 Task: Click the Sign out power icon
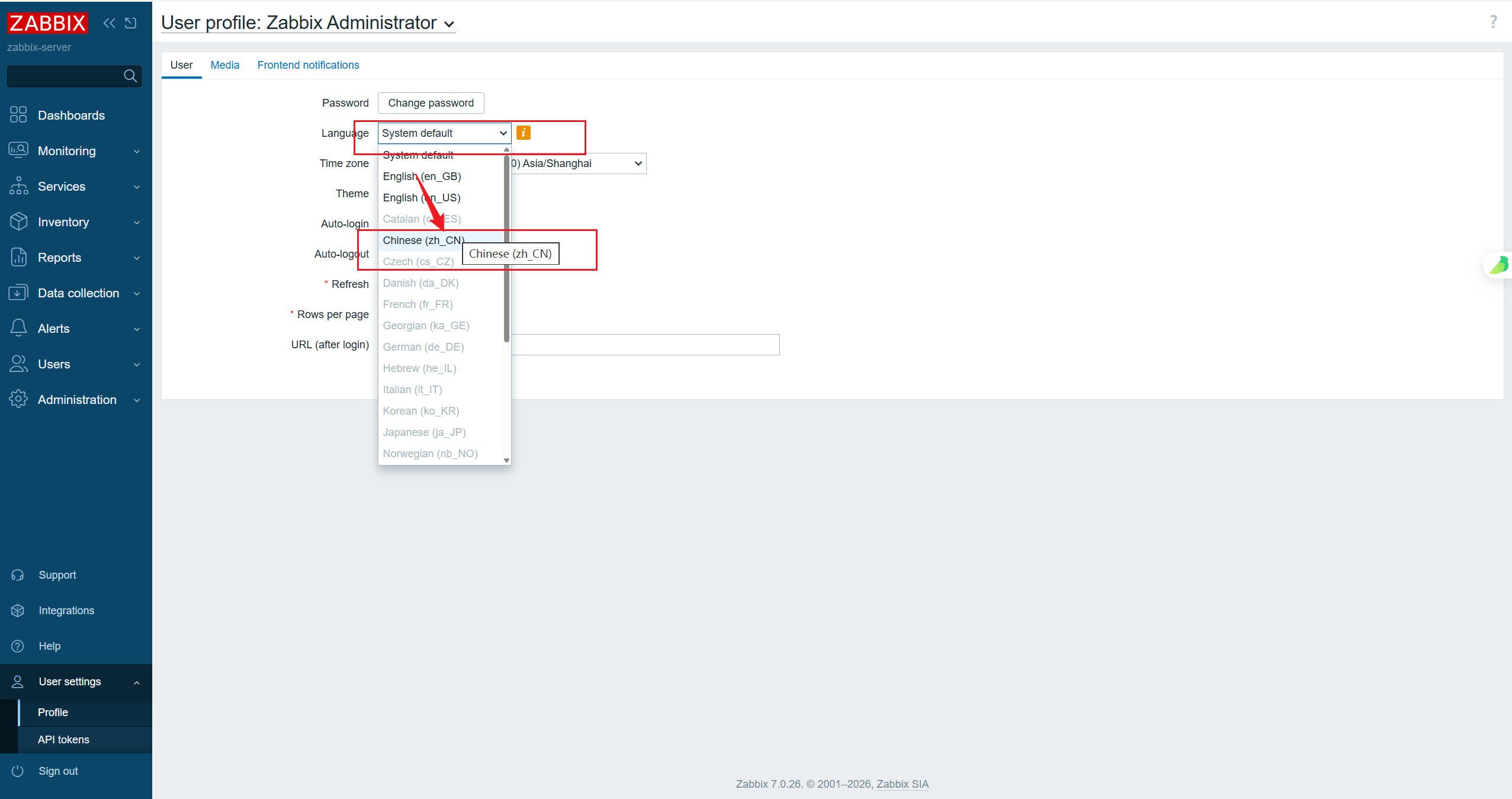coord(18,771)
